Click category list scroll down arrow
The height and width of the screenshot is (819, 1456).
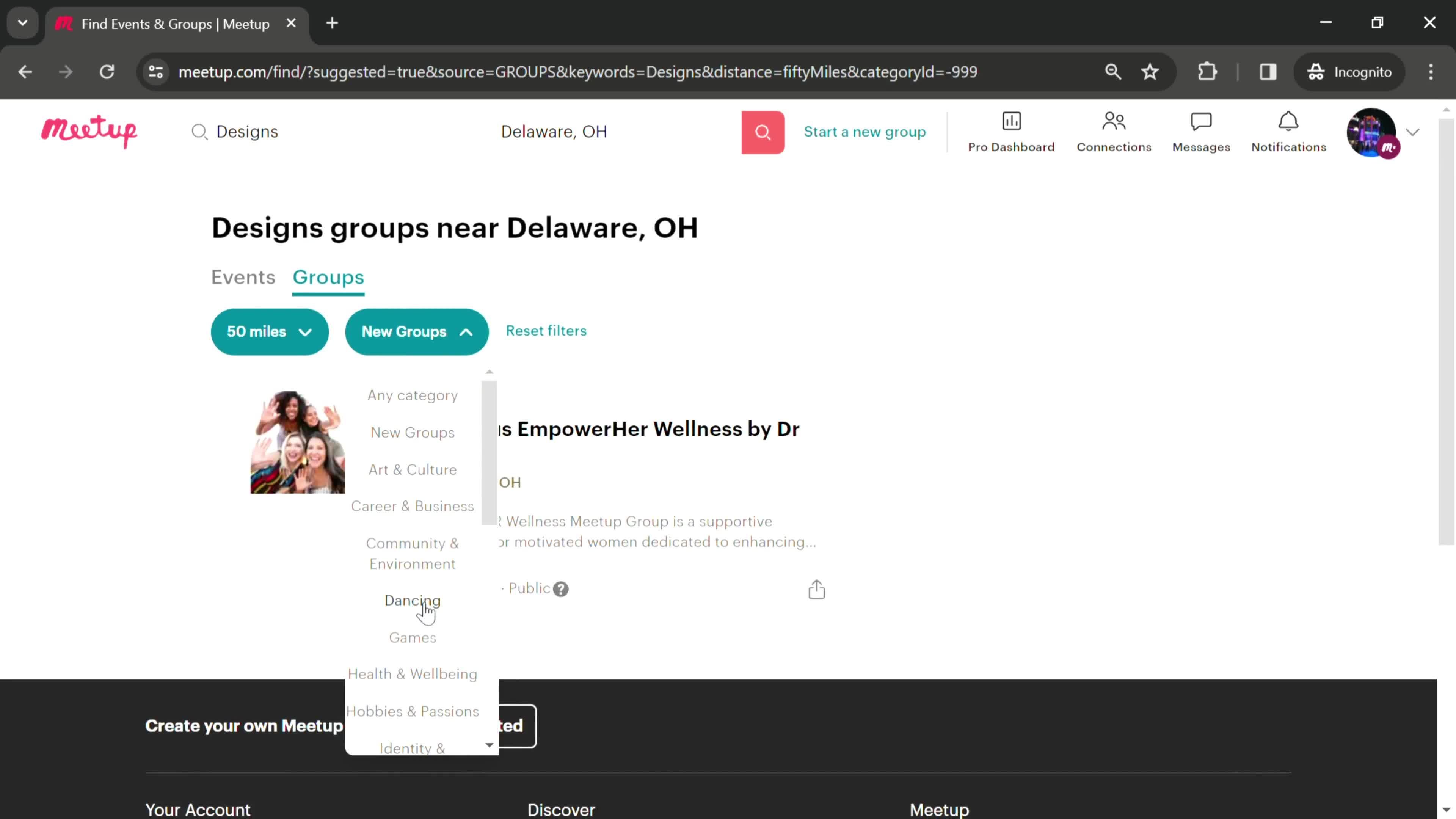coord(490,745)
